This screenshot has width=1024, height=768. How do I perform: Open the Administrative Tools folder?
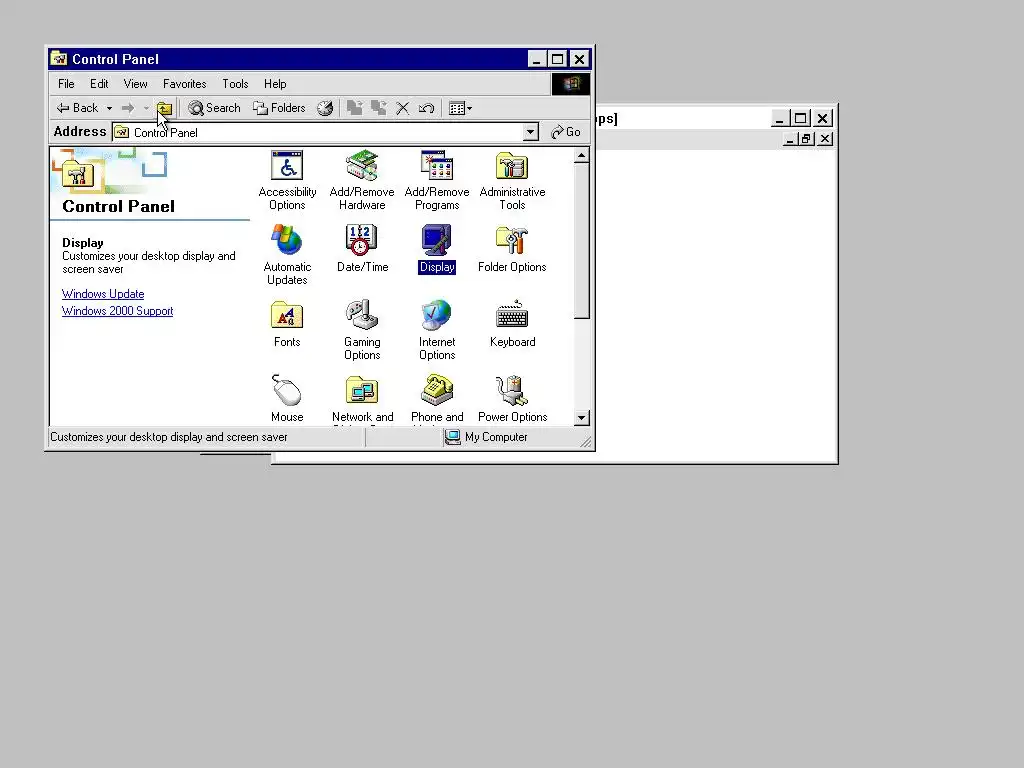pos(512,180)
